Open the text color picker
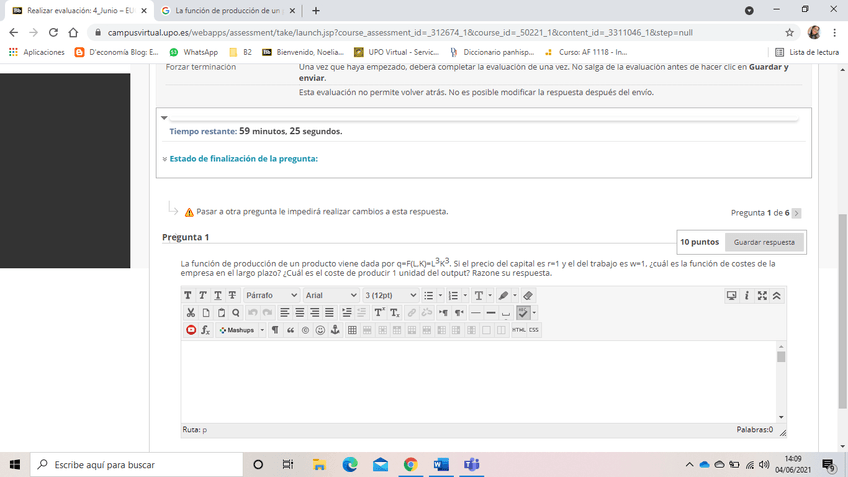 coord(481,296)
